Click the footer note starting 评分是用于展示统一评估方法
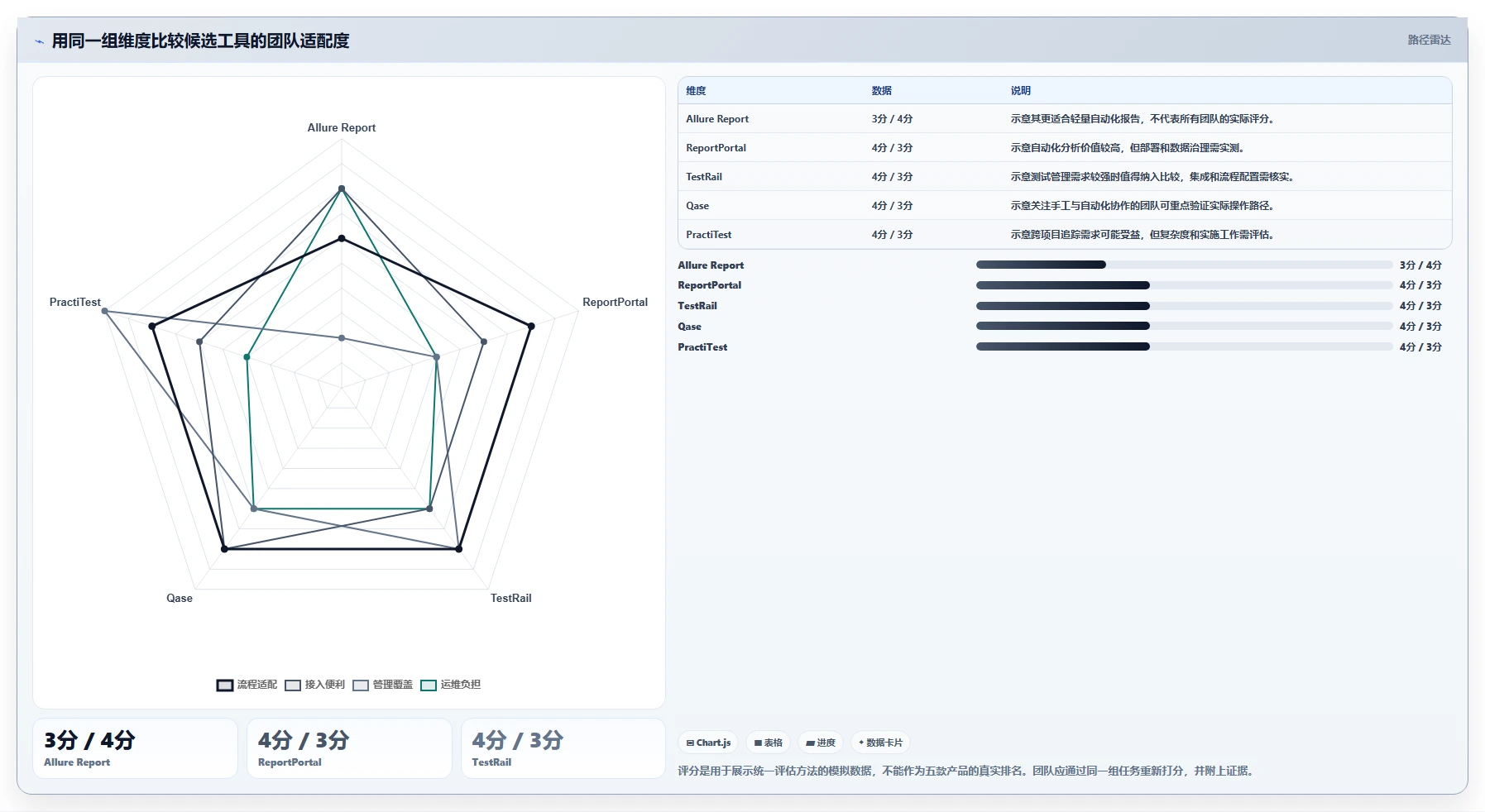The width and height of the screenshot is (1485, 812). (966, 771)
